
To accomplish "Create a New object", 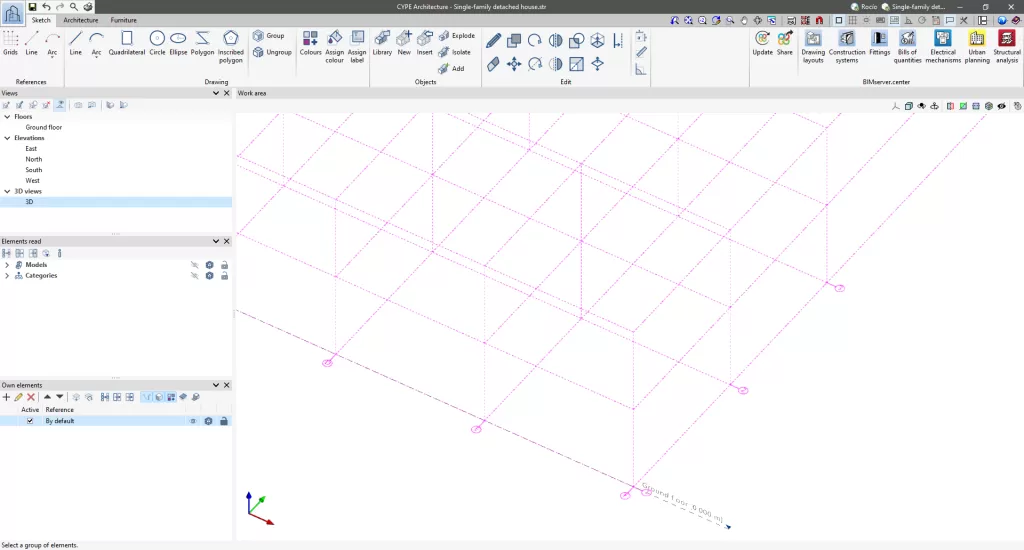I will (x=404, y=43).
